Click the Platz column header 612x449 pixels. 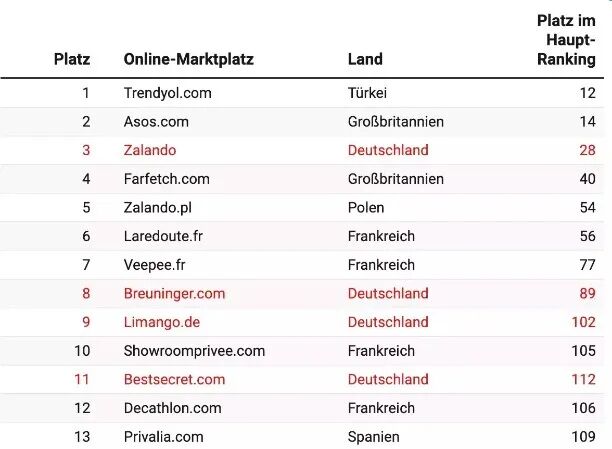click(72, 59)
